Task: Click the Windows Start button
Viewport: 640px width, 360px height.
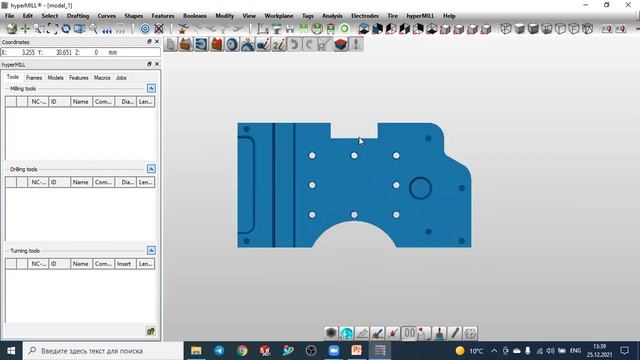Action: [11, 351]
